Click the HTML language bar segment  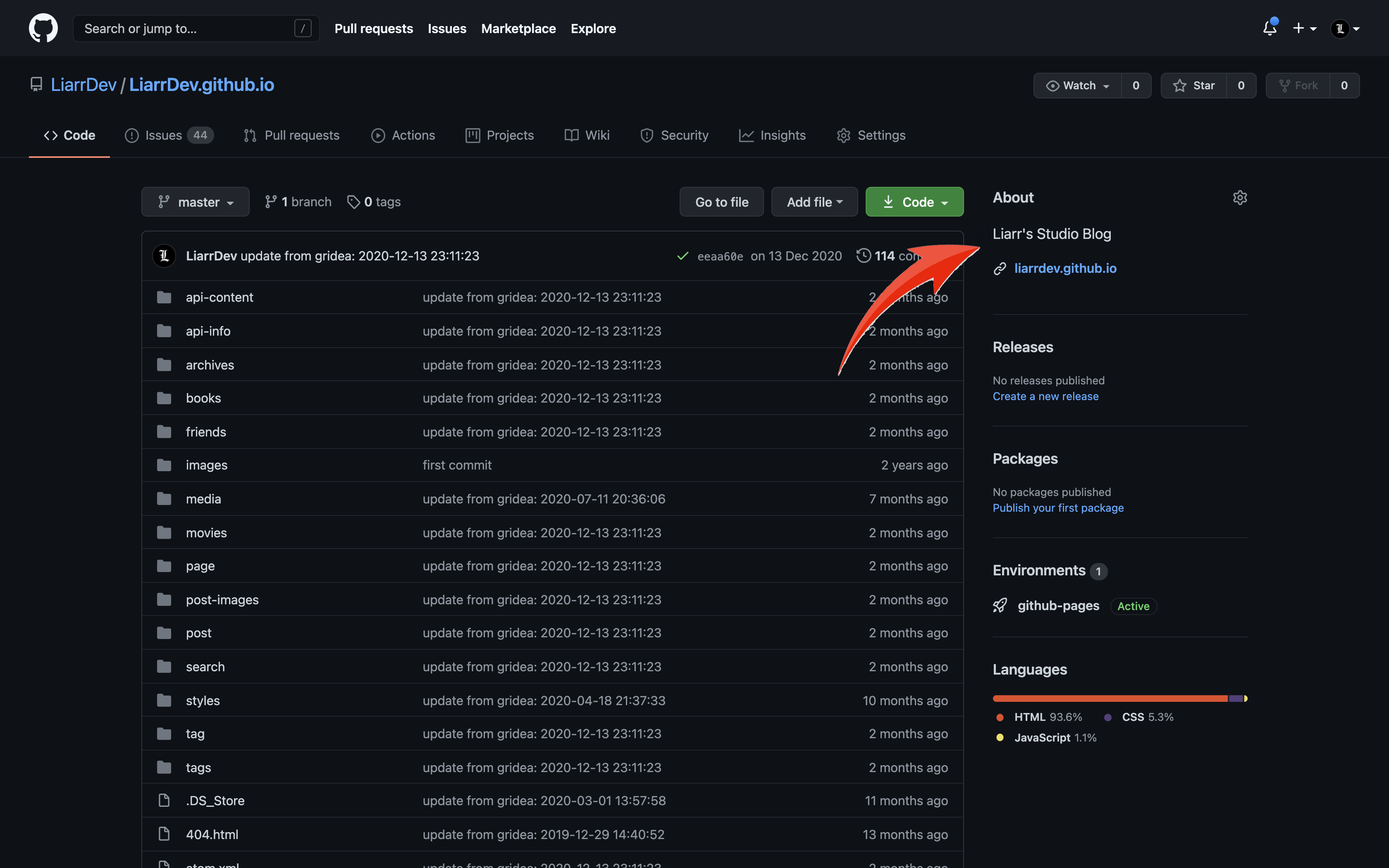click(1110, 699)
